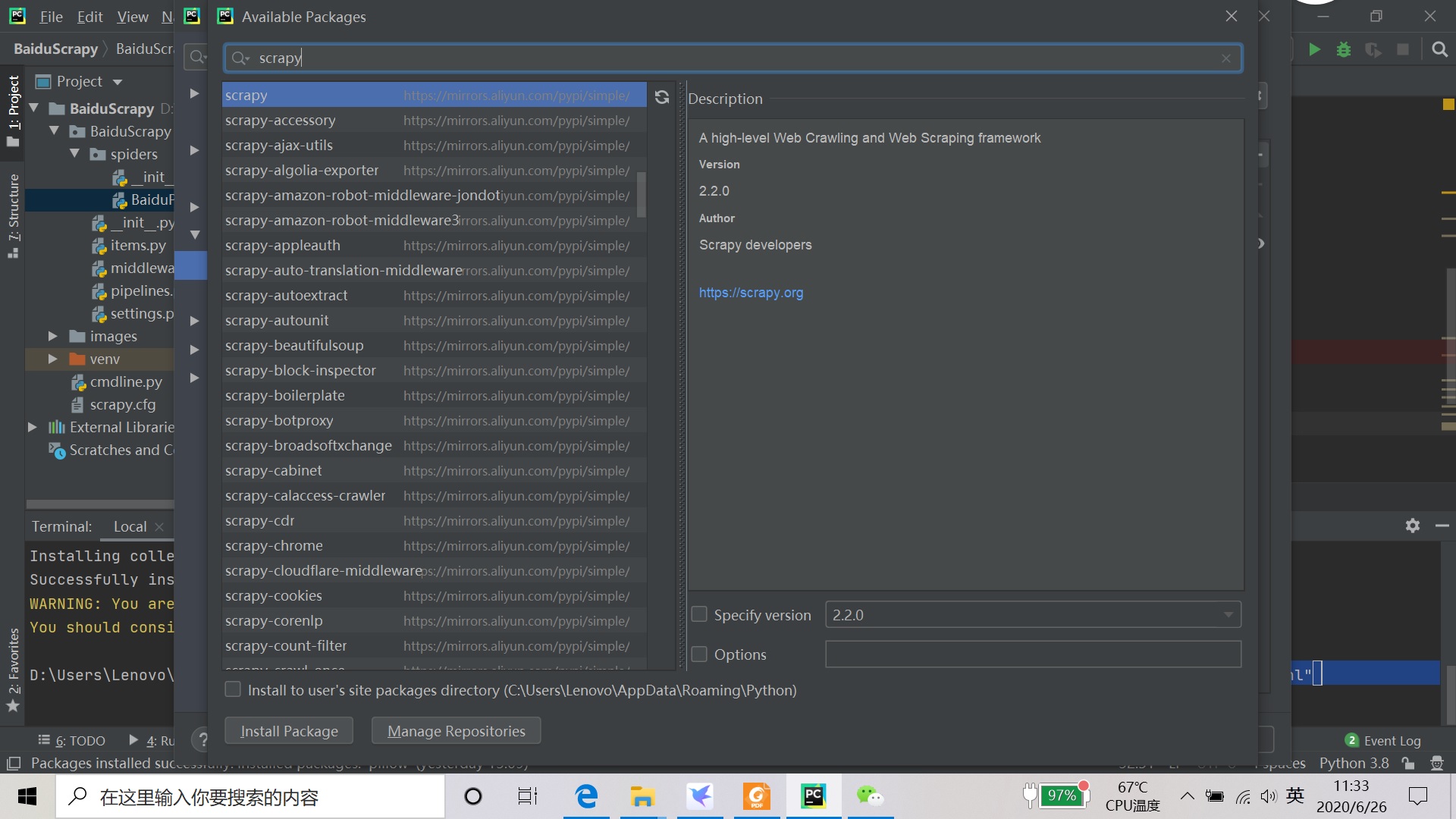Viewport: 1456px width, 819px height.
Task: Open Search Everywhere magnifier in PyCharm
Action: [x=1439, y=49]
